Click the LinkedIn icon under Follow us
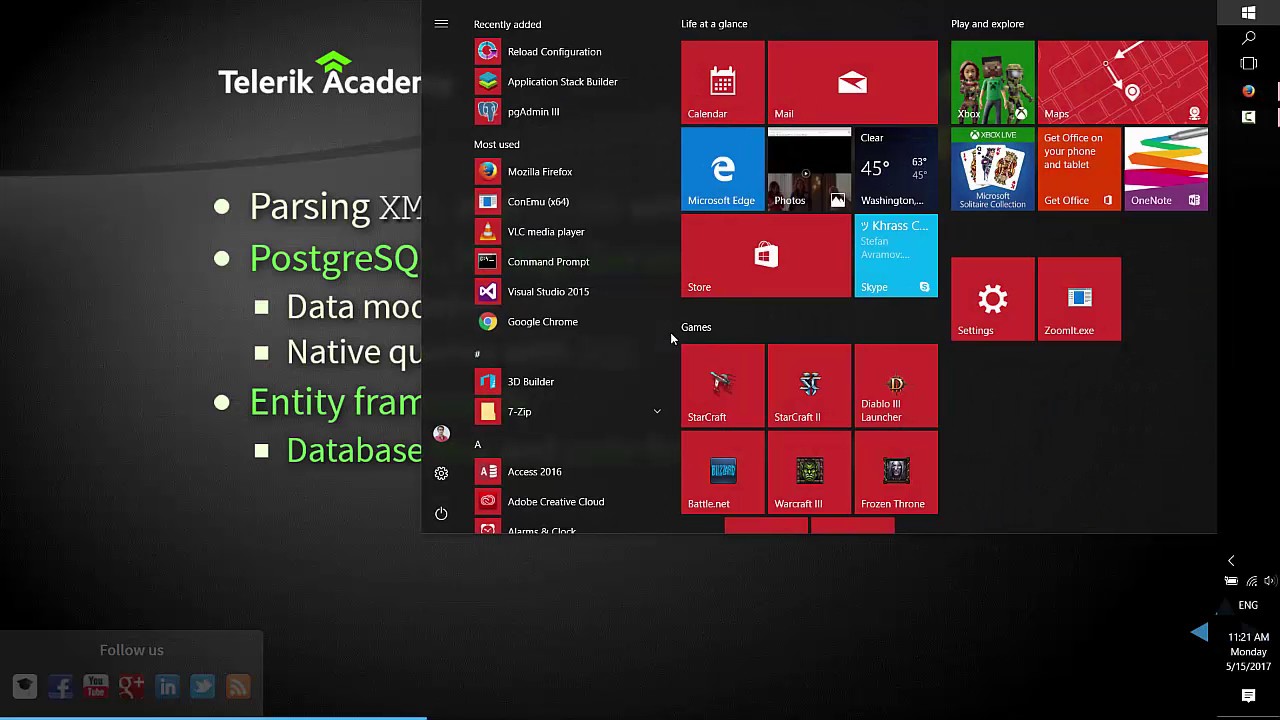 (x=167, y=686)
